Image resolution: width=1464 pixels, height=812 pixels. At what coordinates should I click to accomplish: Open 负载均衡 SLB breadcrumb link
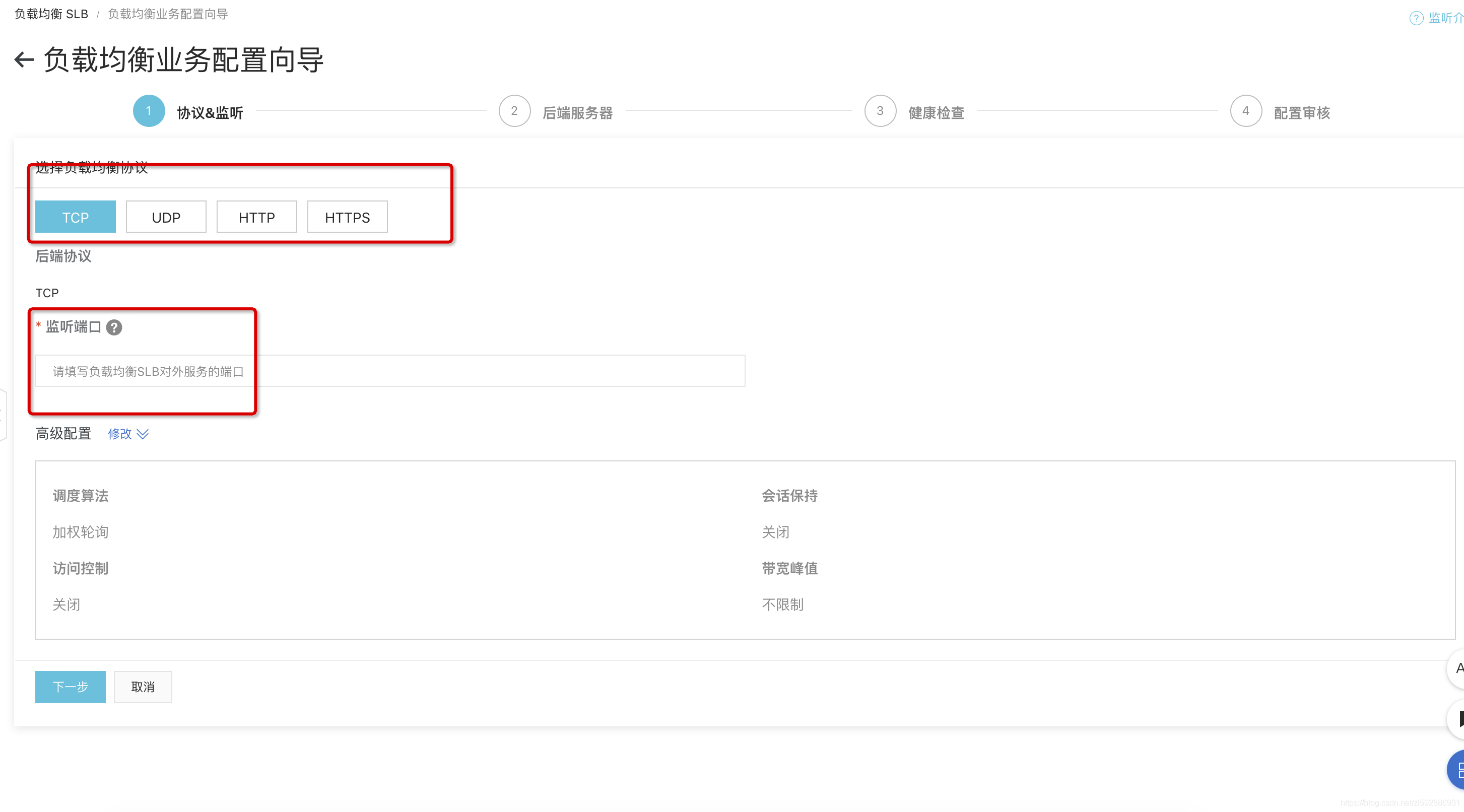coord(51,14)
